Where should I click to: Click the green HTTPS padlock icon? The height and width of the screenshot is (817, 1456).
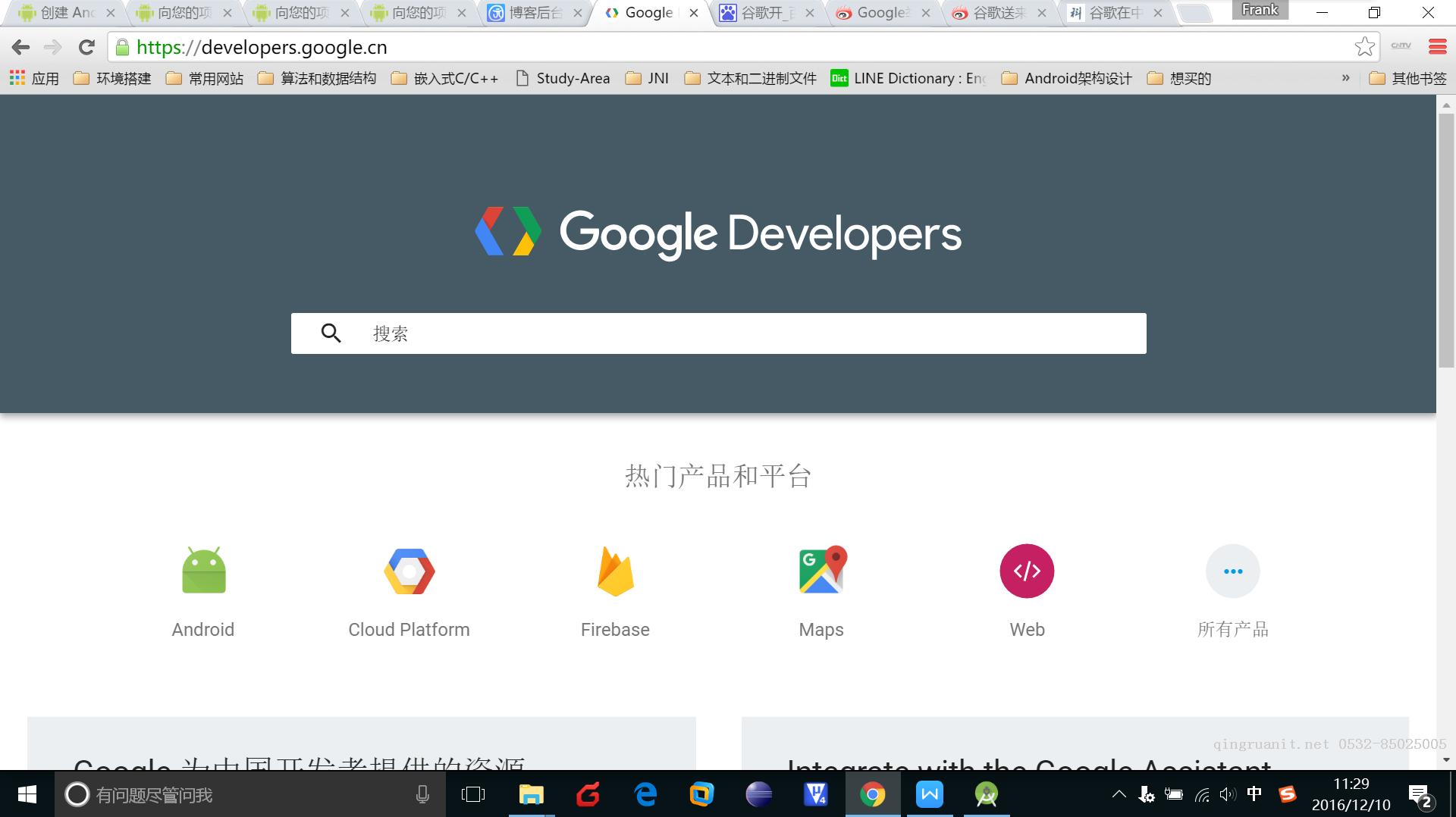tap(122, 47)
